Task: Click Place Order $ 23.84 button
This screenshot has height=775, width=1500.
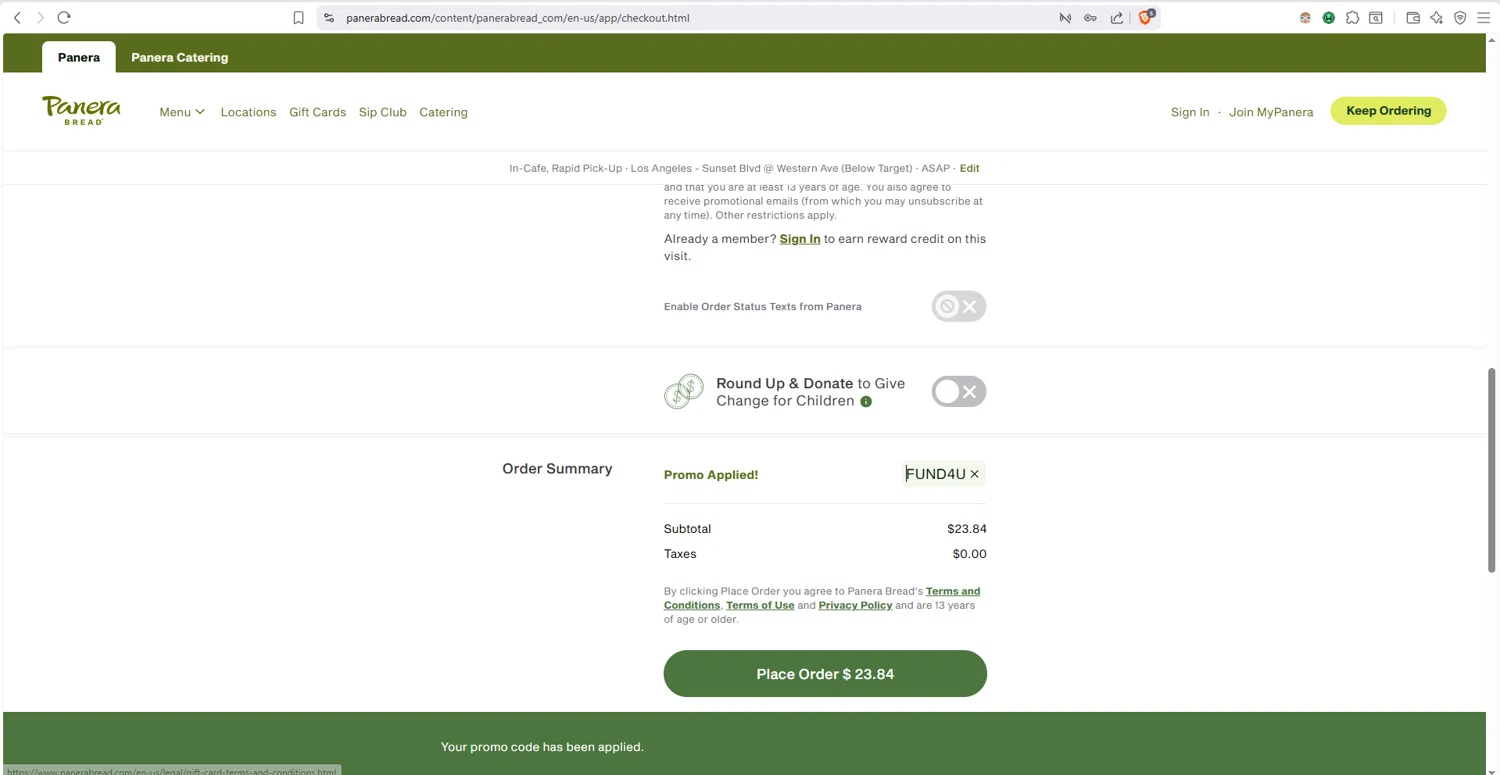Action: pyautogui.click(x=825, y=674)
